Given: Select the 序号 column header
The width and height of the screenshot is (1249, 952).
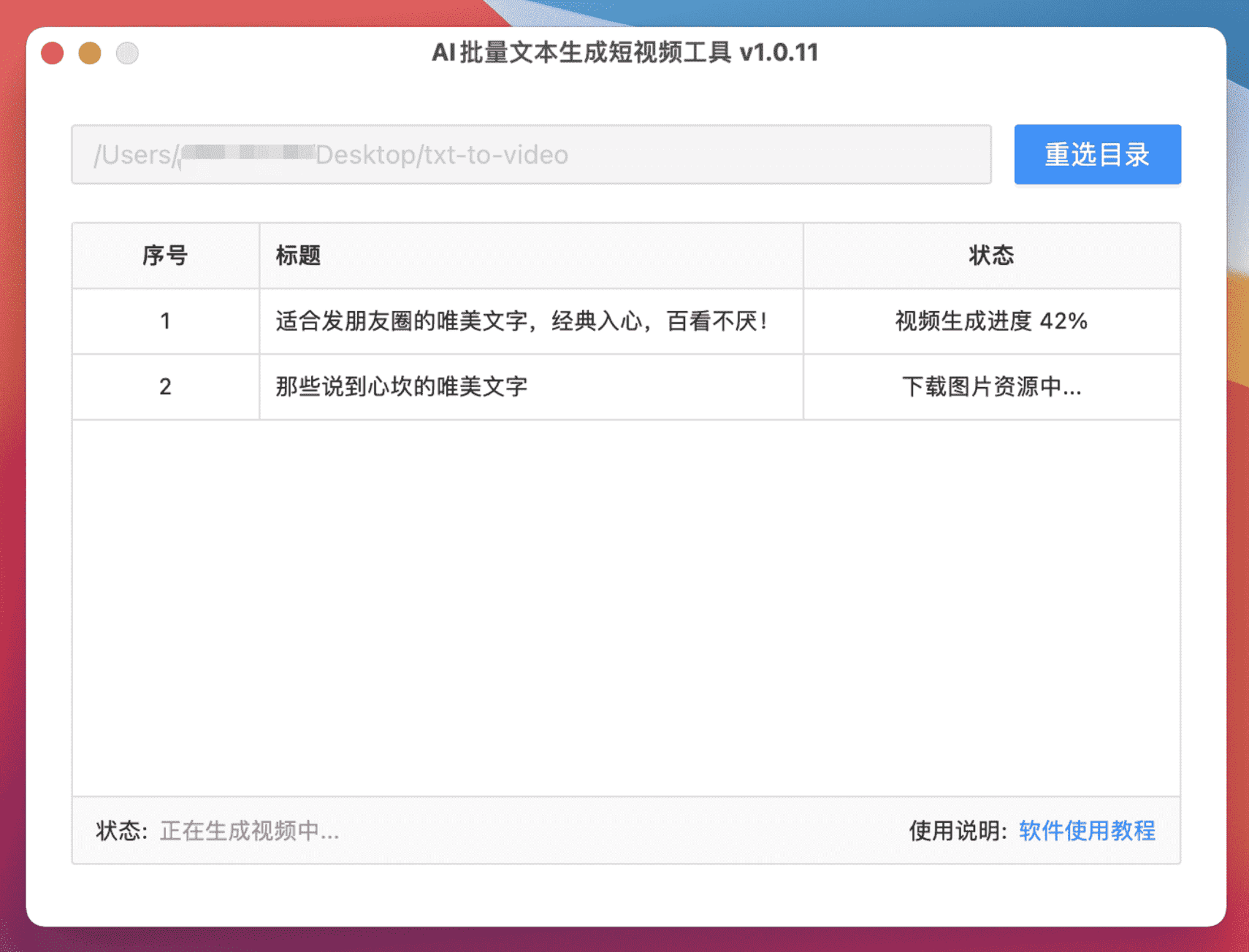Looking at the screenshot, I should tap(165, 255).
